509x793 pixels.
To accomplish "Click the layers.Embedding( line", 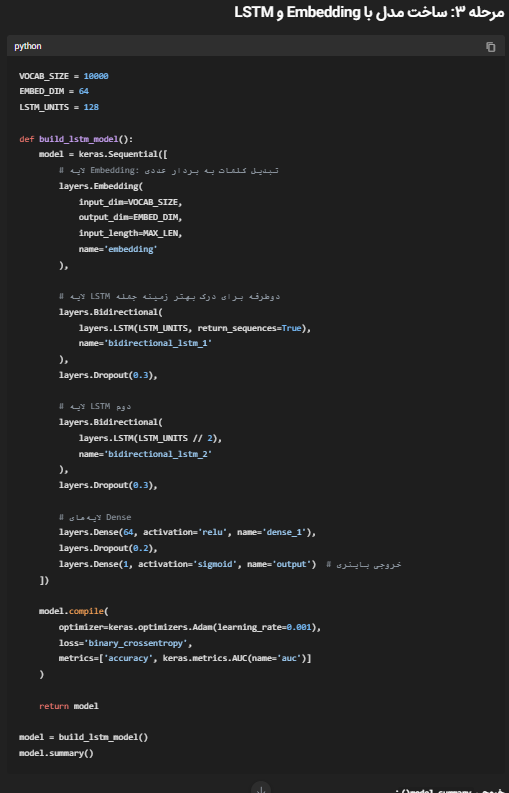I will click(101, 186).
